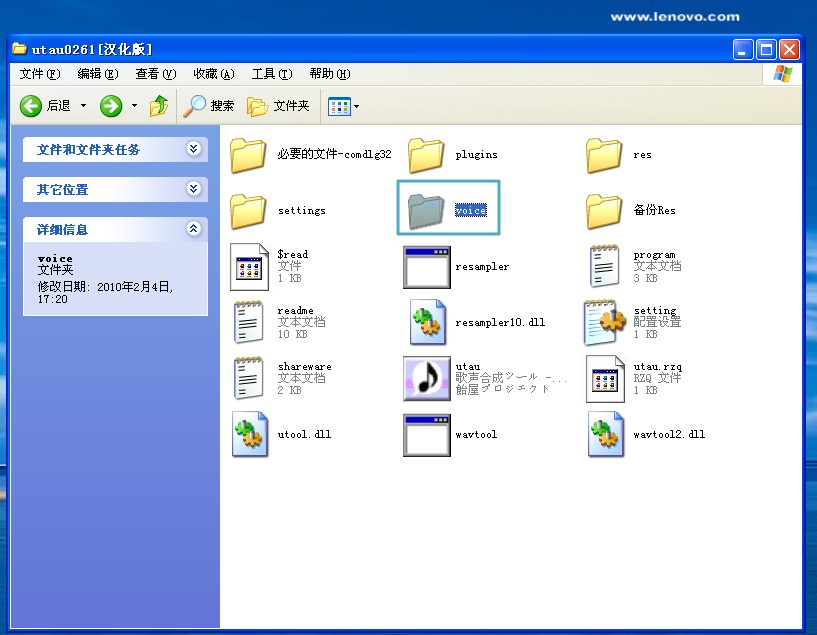
Task: Click the 后退 back button
Action: coord(45,106)
